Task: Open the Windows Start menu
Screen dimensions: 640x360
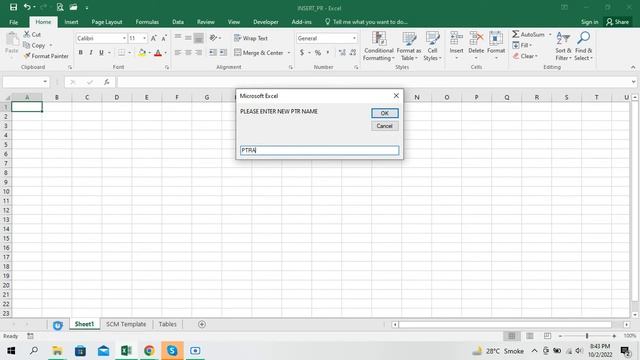Action: [11, 351]
